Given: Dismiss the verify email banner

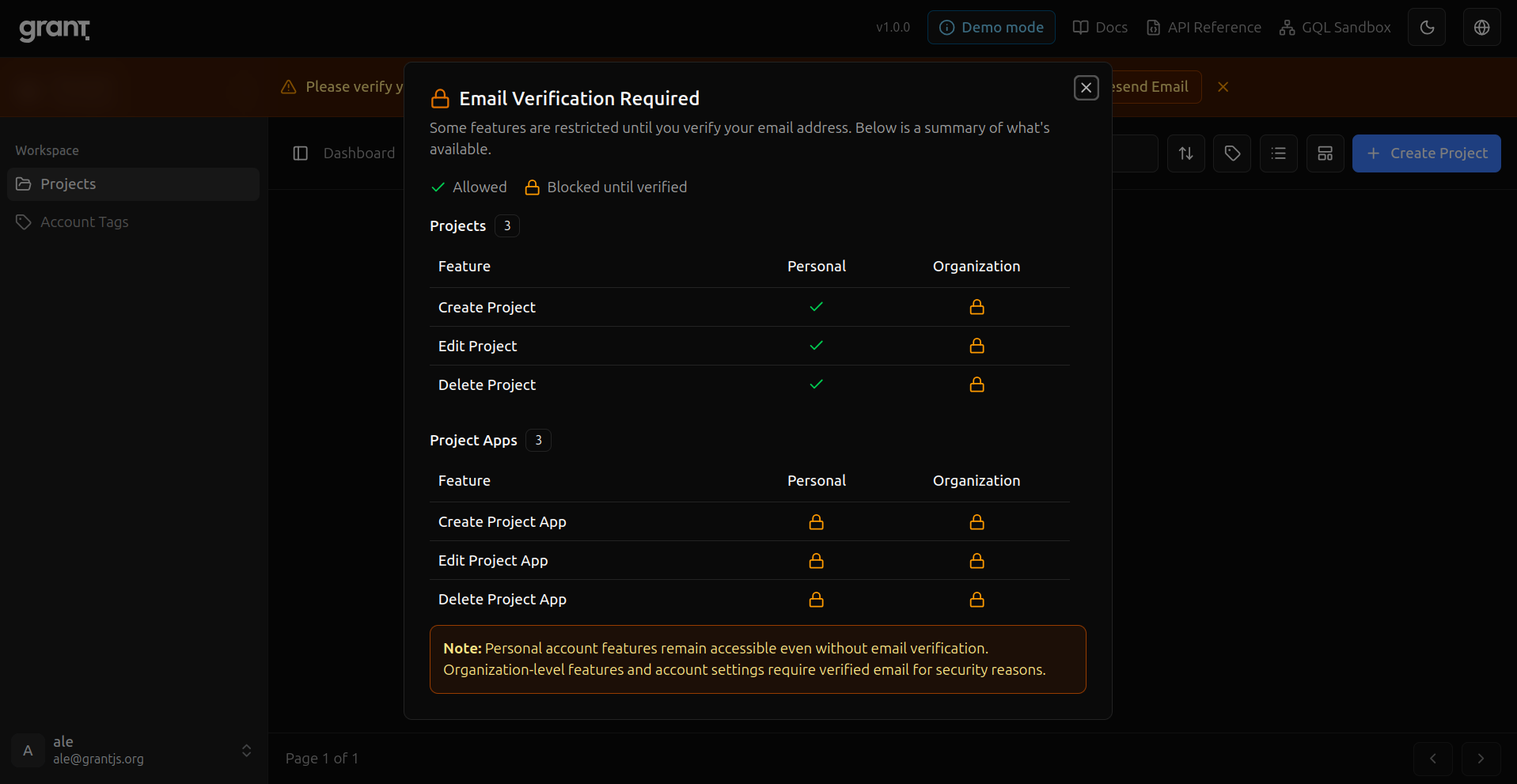Looking at the screenshot, I should tap(1223, 87).
